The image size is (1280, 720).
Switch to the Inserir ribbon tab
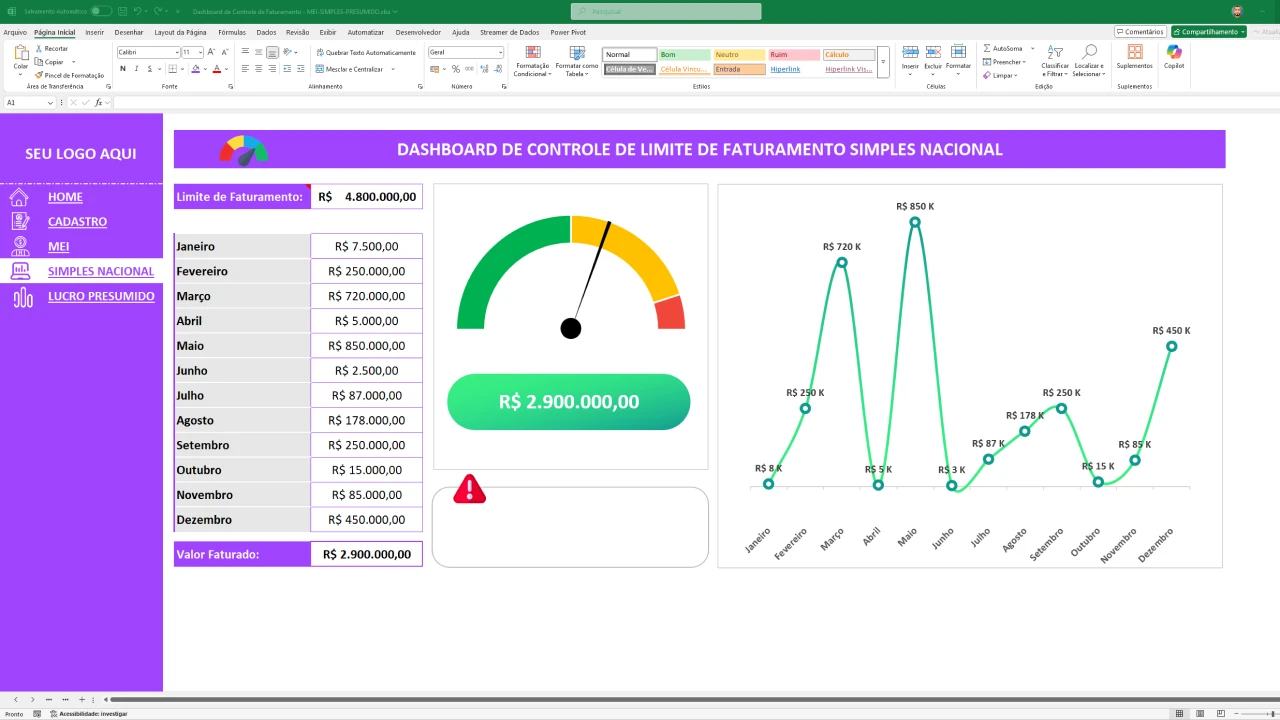pos(94,32)
